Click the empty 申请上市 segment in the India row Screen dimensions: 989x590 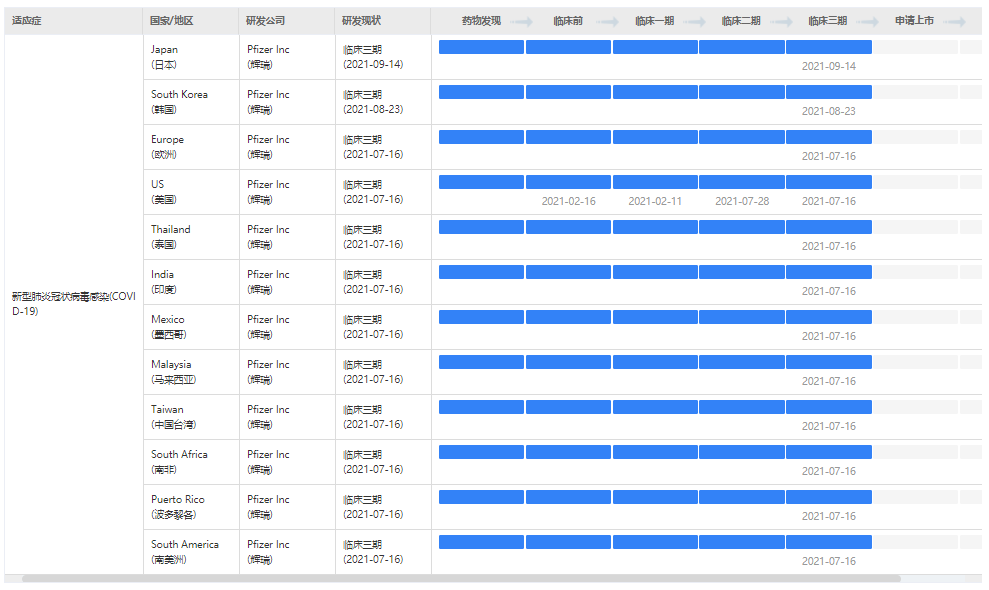pos(915,272)
